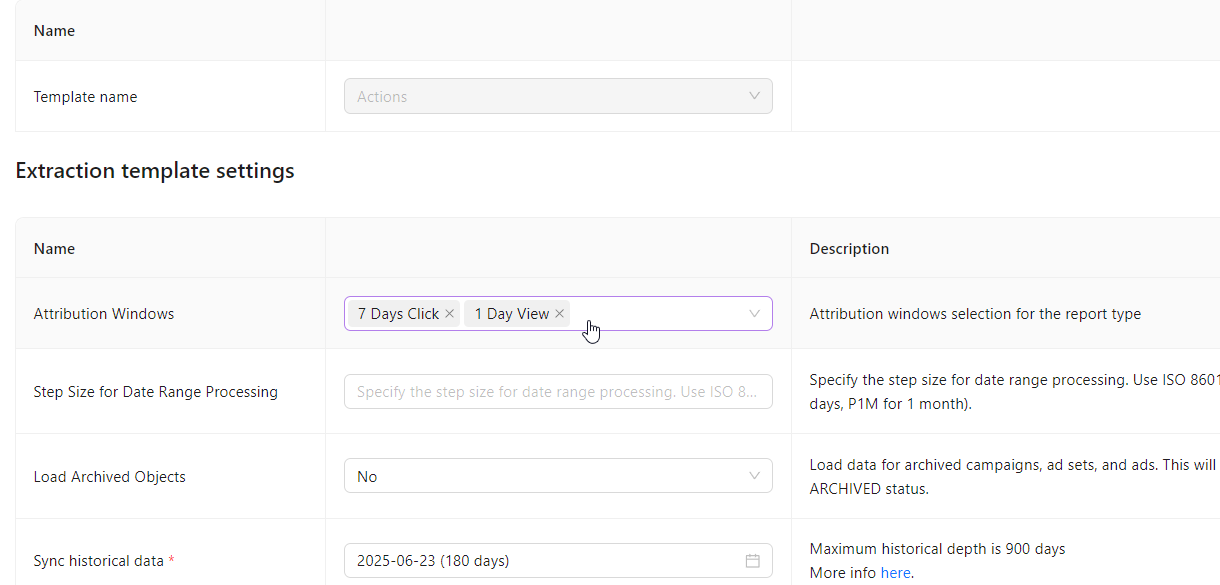Image resolution: width=1220 pixels, height=585 pixels.
Task: Click the 2025-06-23 (180 days) date value
Action: click(433, 561)
